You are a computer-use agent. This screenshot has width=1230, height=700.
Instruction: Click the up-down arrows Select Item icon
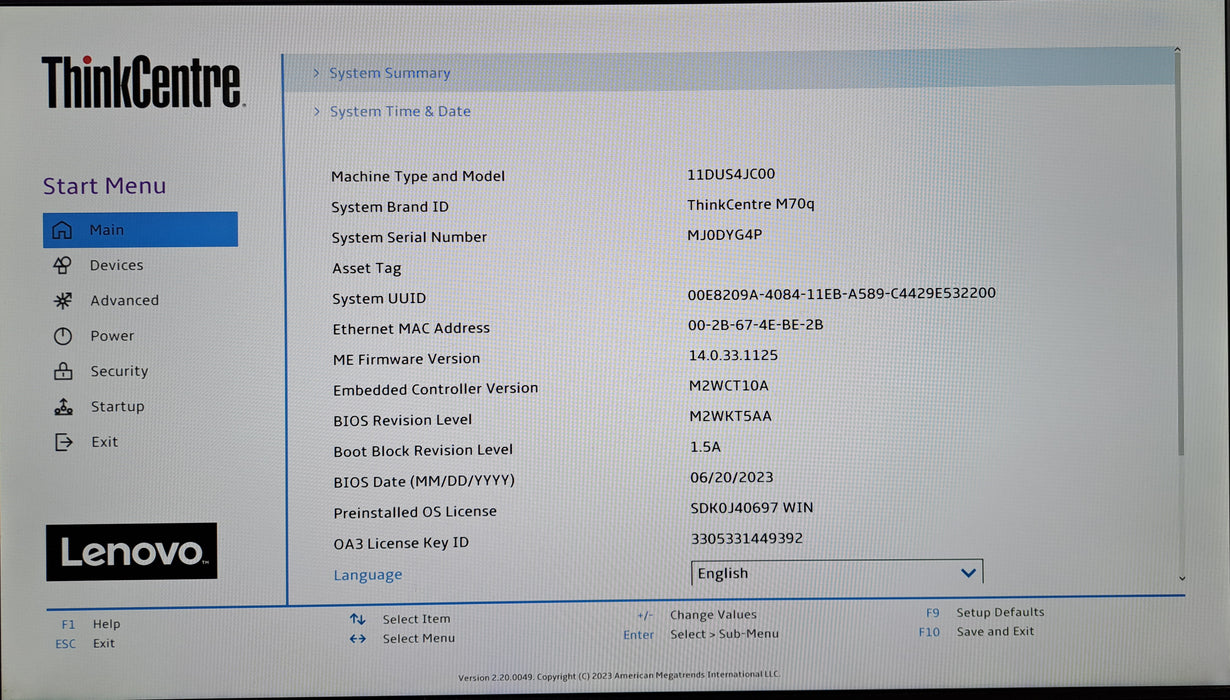point(357,619)
